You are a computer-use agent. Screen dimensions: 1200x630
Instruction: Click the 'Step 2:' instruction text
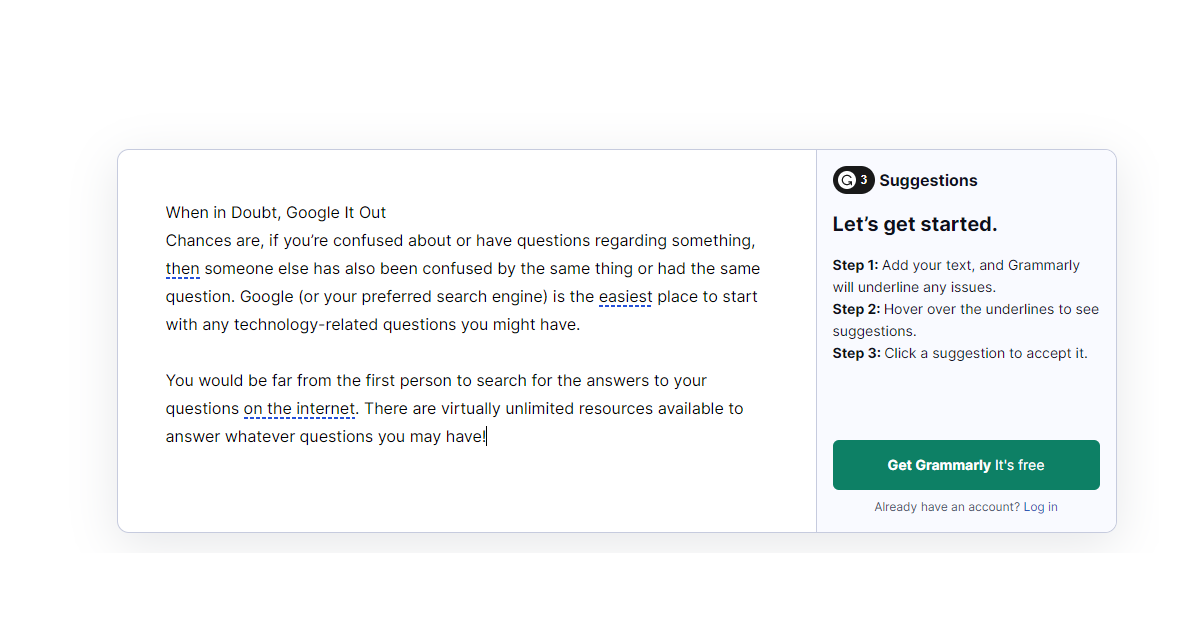966,320
